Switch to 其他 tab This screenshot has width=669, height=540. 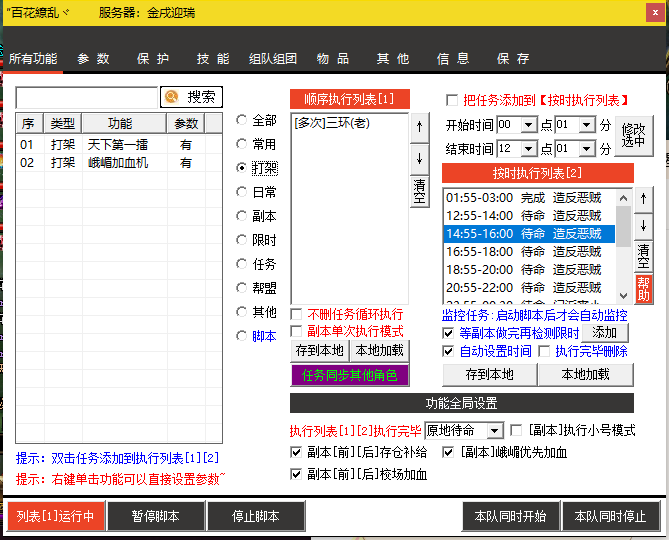point(393,59)
